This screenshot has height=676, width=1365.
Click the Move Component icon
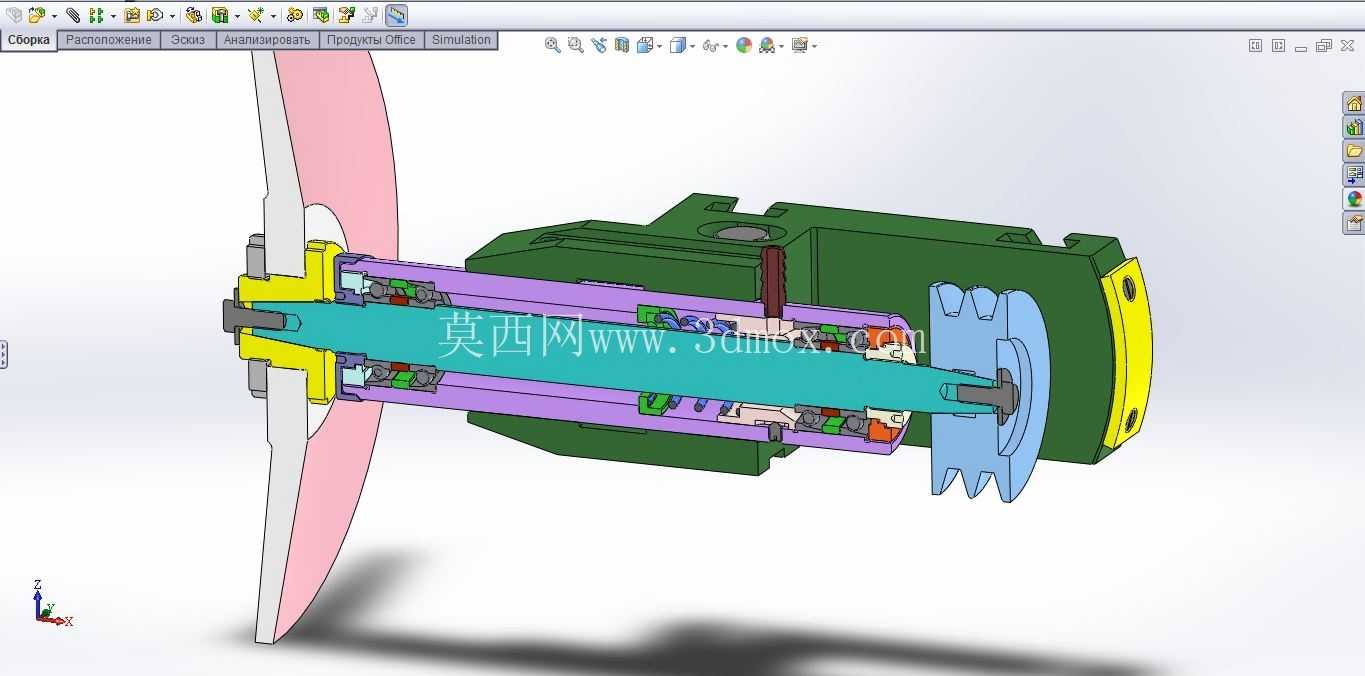pyautogui.click(x=155, y=15)
